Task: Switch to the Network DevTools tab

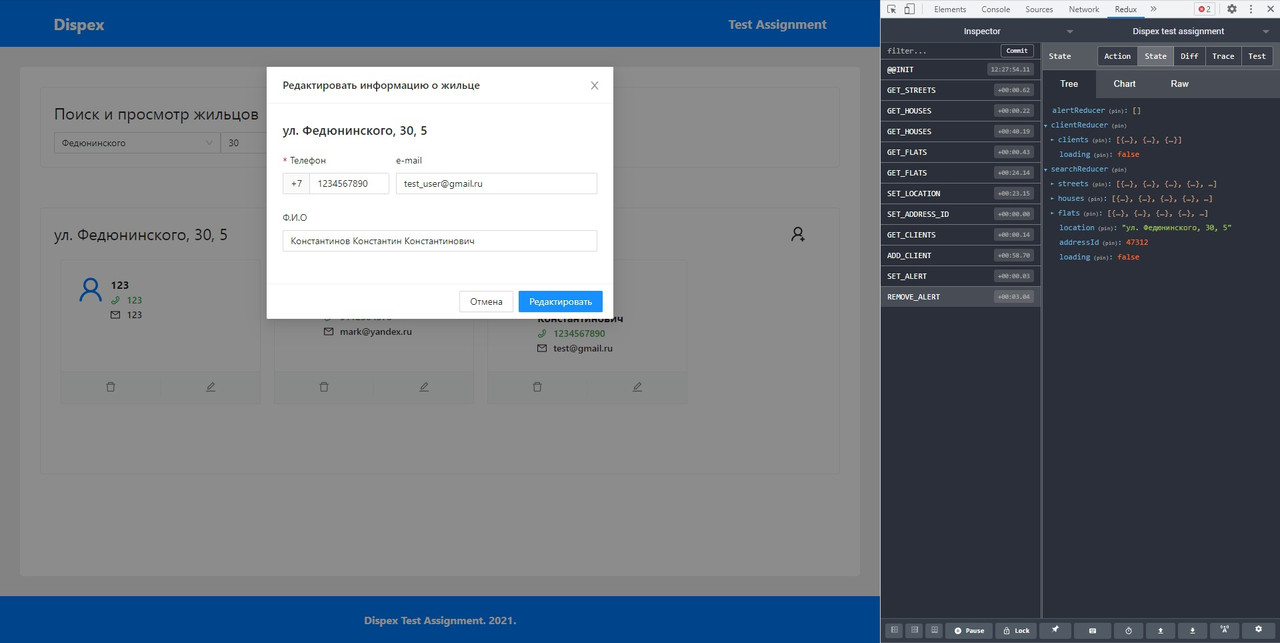Action: tap(1084, 9)
